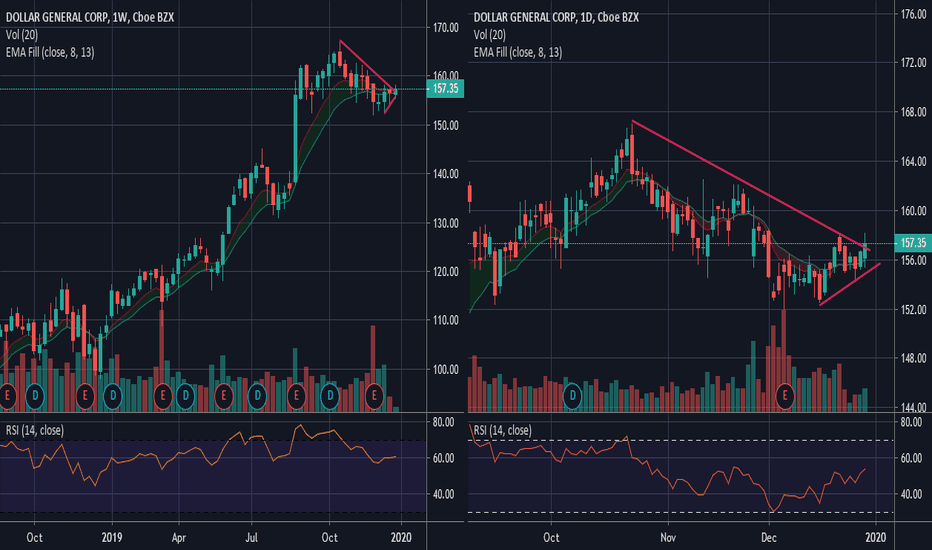Click weekly chart dividend marker above the Jul label
Screen dimensions: 932x550
(257, 395)
